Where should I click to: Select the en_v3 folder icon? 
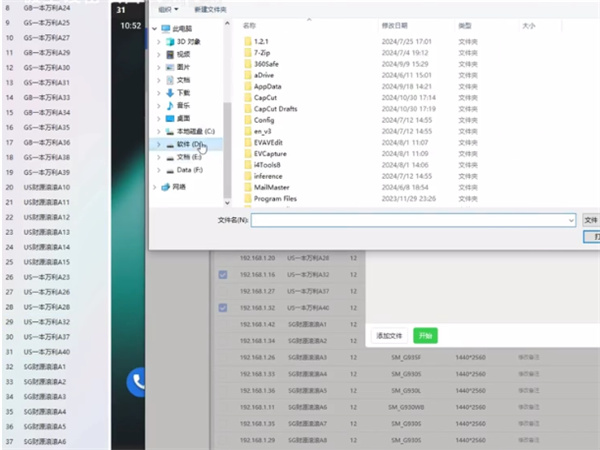(248, 131)
